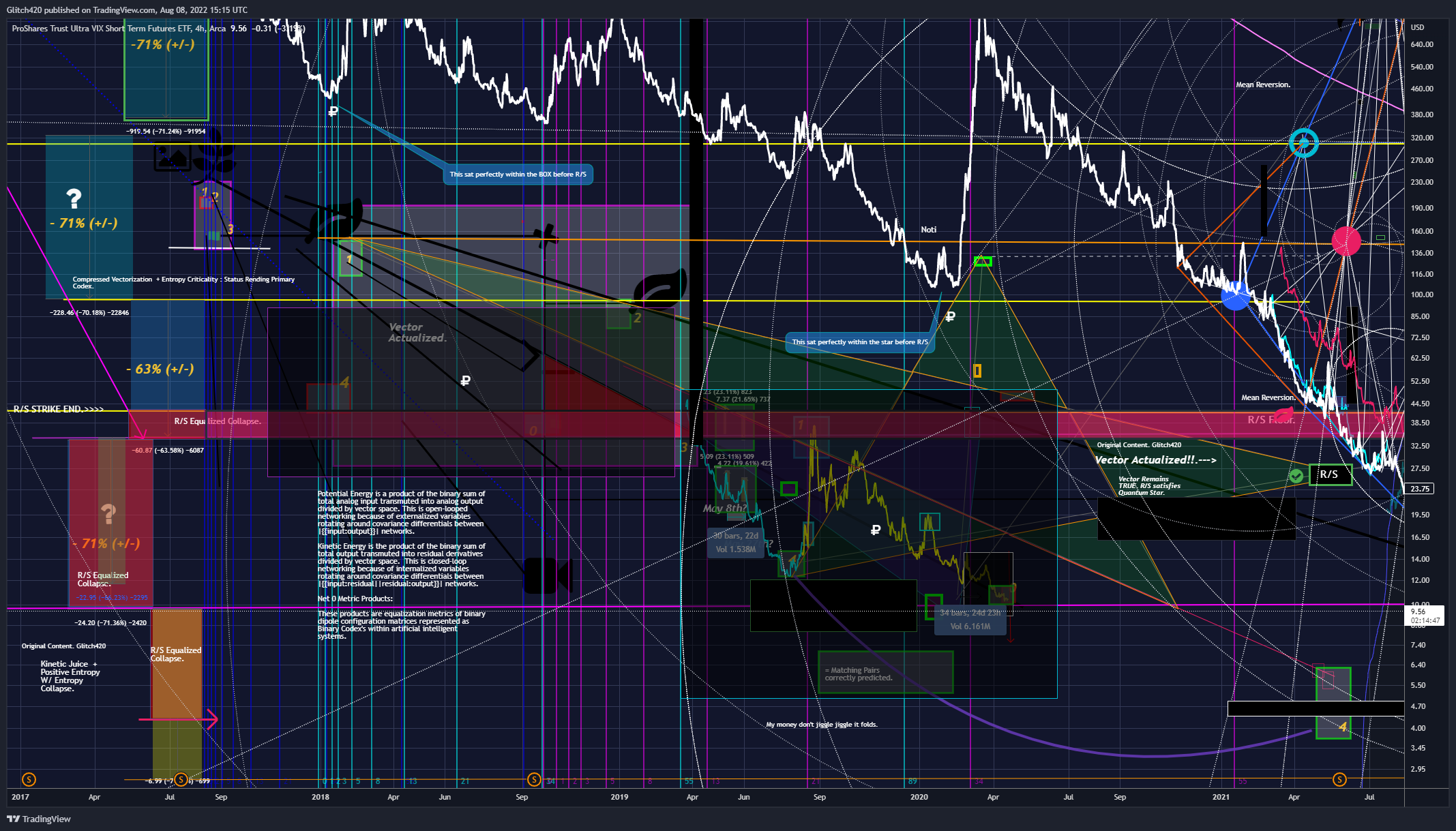Click the gold number 4 in lower-right green box
Screen dimensions: 1456x831
pos(1343,727)
